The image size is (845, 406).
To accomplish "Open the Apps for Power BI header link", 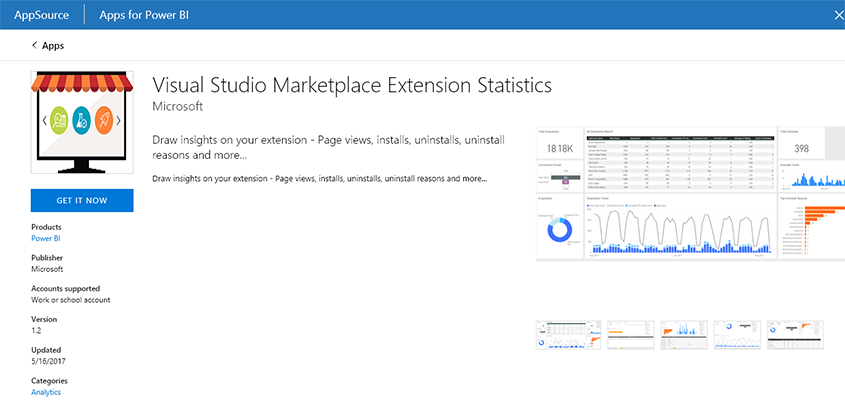I will (x=144, y=15).
